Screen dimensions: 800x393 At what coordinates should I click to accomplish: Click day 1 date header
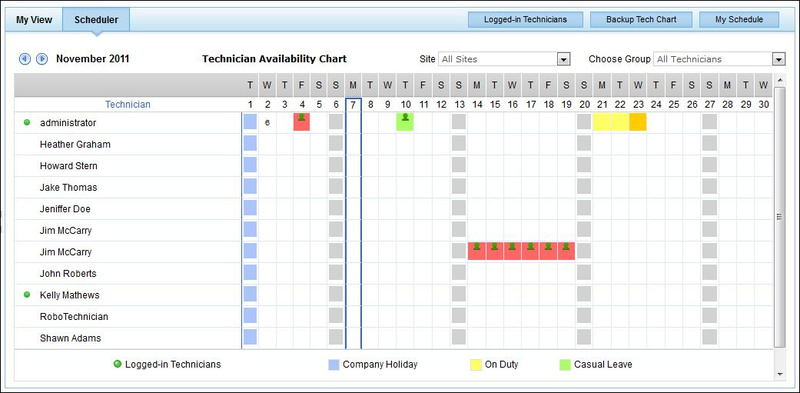250,105
